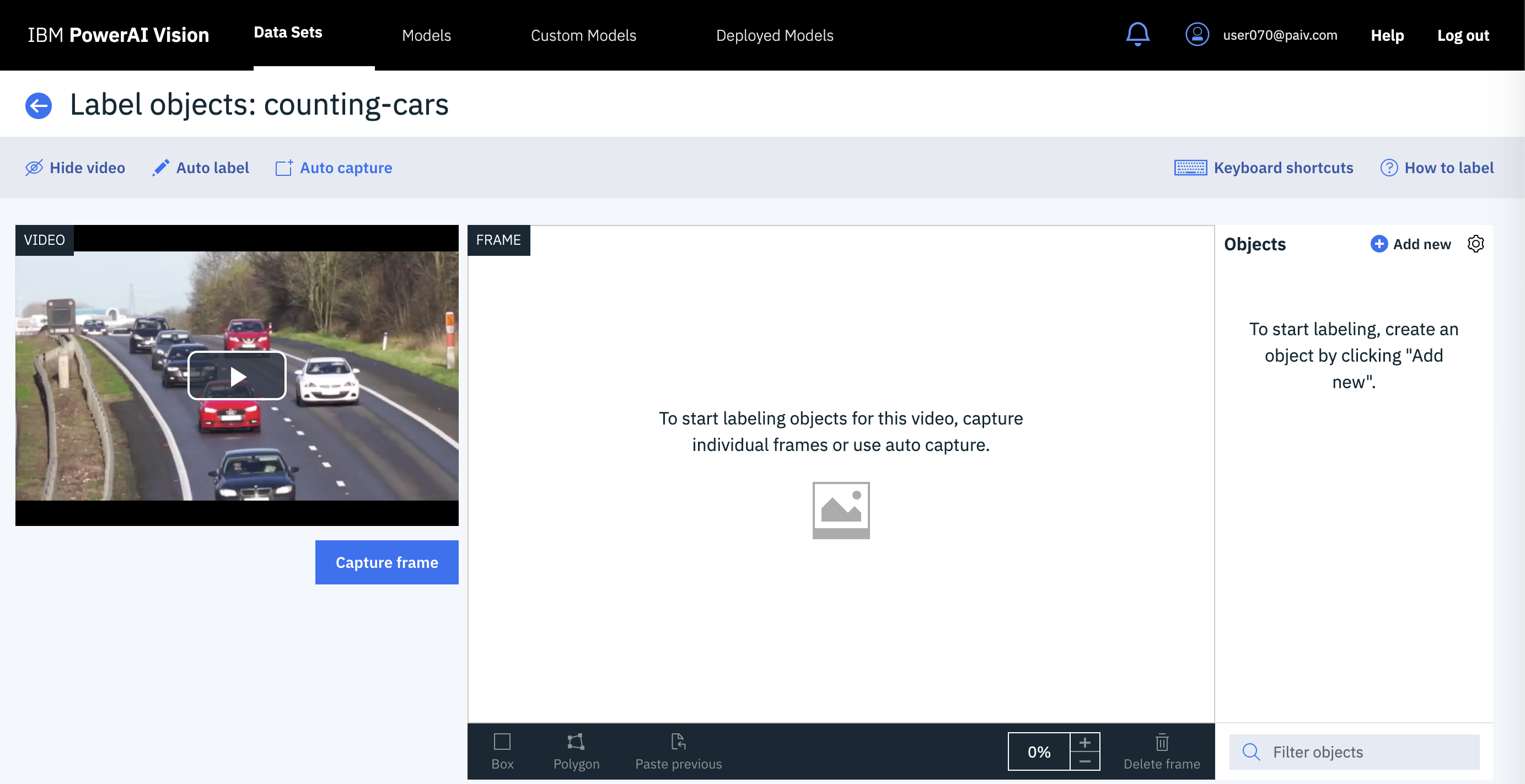1525x784 pixels.
Task: Open the Keyboard shortcuts link
Action: click(x=1263, y=168)
